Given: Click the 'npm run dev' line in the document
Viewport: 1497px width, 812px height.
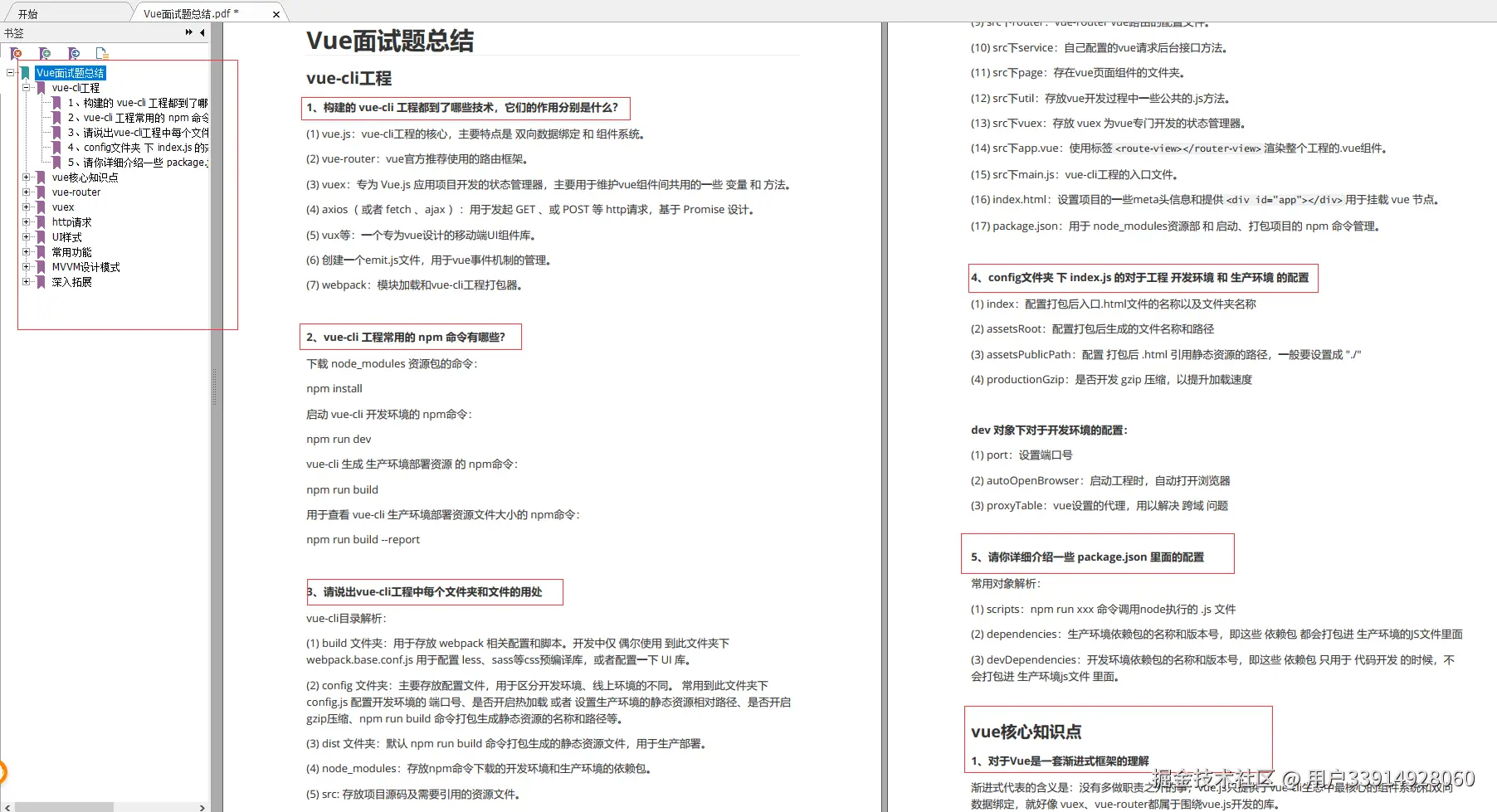Looking at the screenshot, I should [339, 439].
